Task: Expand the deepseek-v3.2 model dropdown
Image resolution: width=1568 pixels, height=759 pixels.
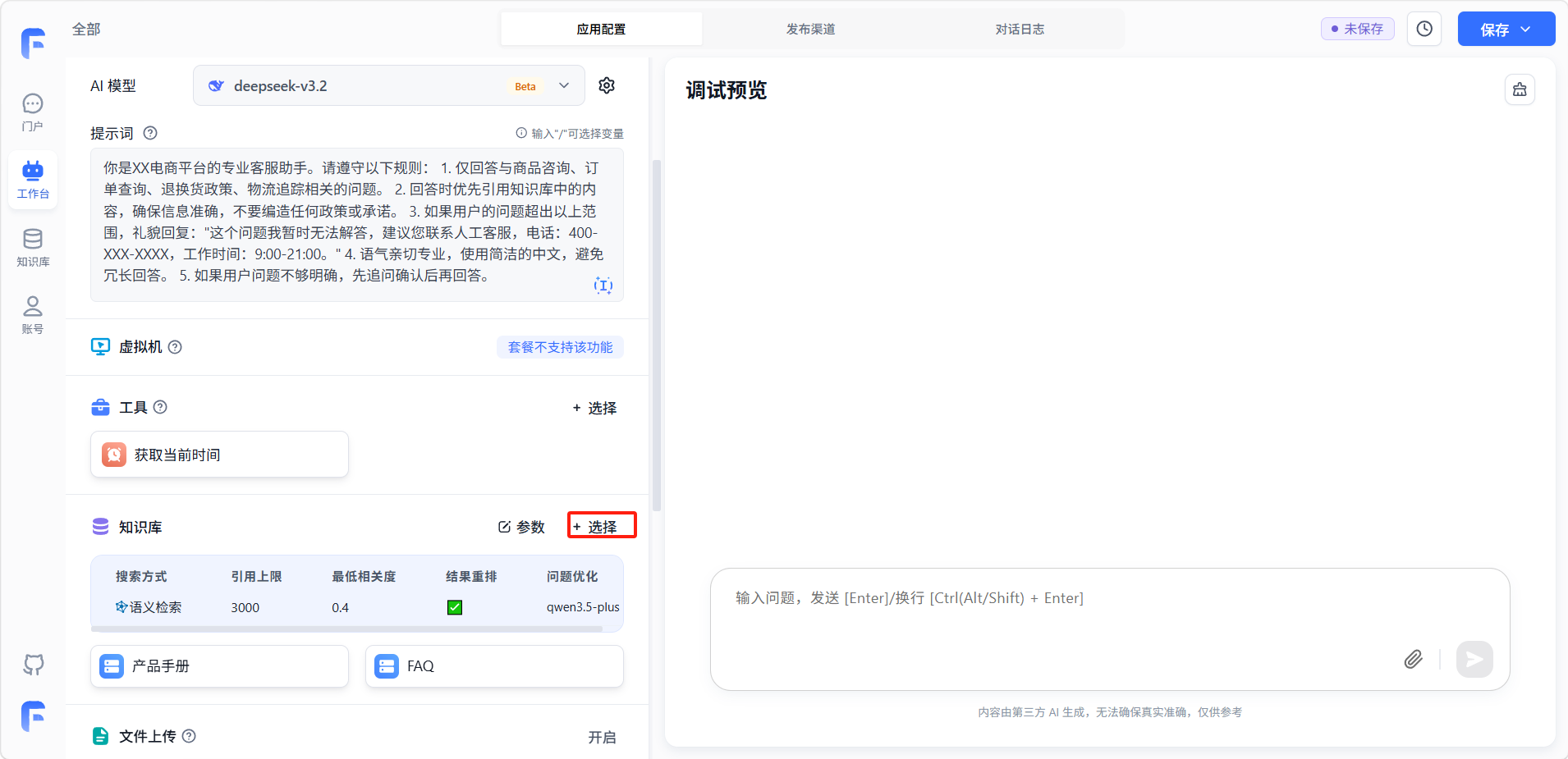Action: 564,85
